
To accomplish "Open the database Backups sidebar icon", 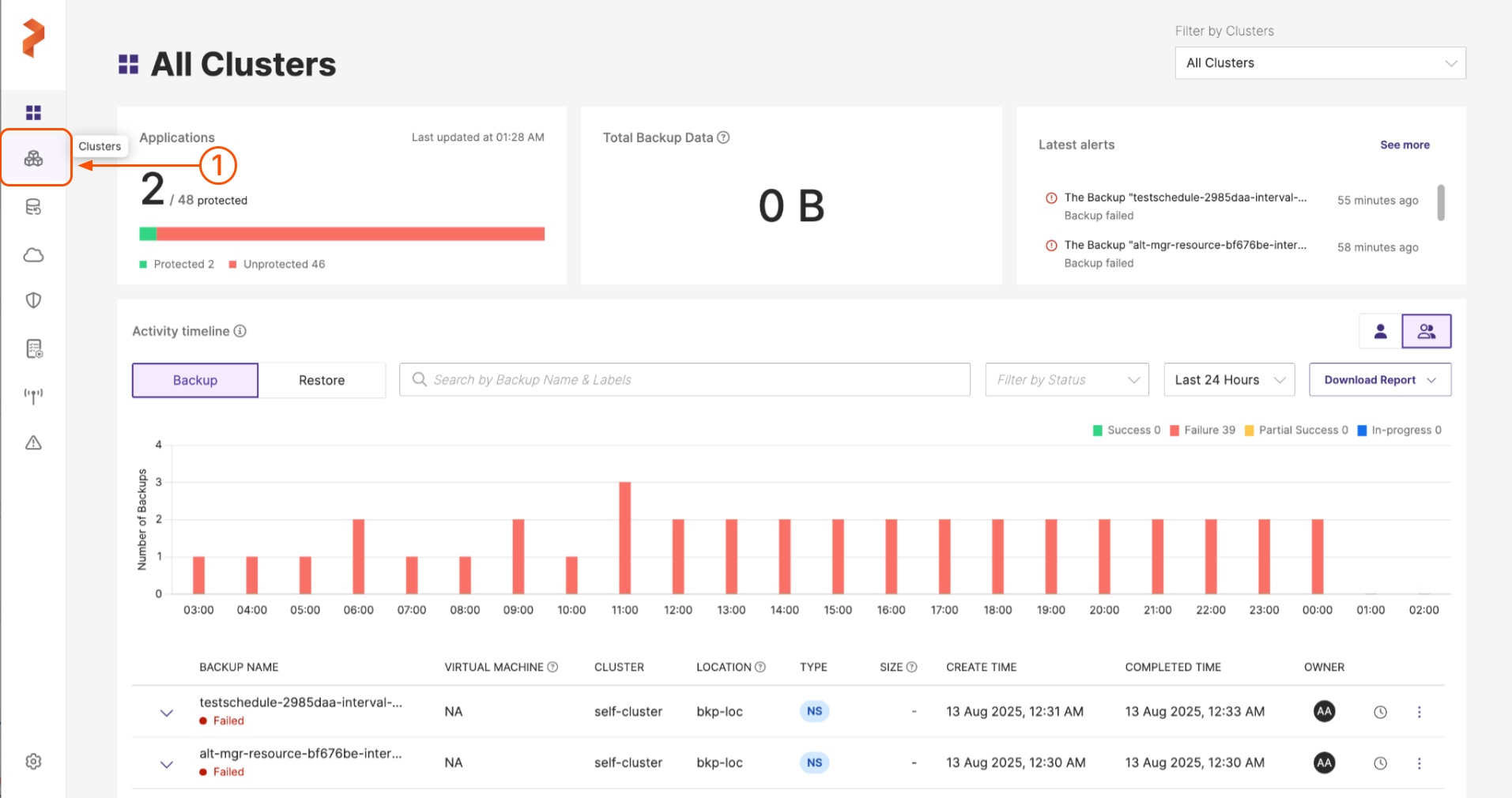I will pos(33,207).
